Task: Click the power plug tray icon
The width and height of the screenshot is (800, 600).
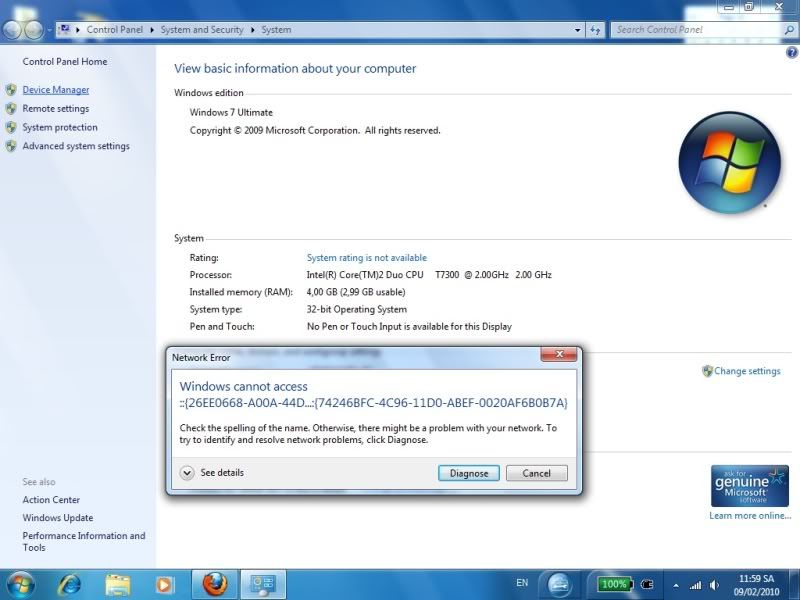Action: click(647, 585)
